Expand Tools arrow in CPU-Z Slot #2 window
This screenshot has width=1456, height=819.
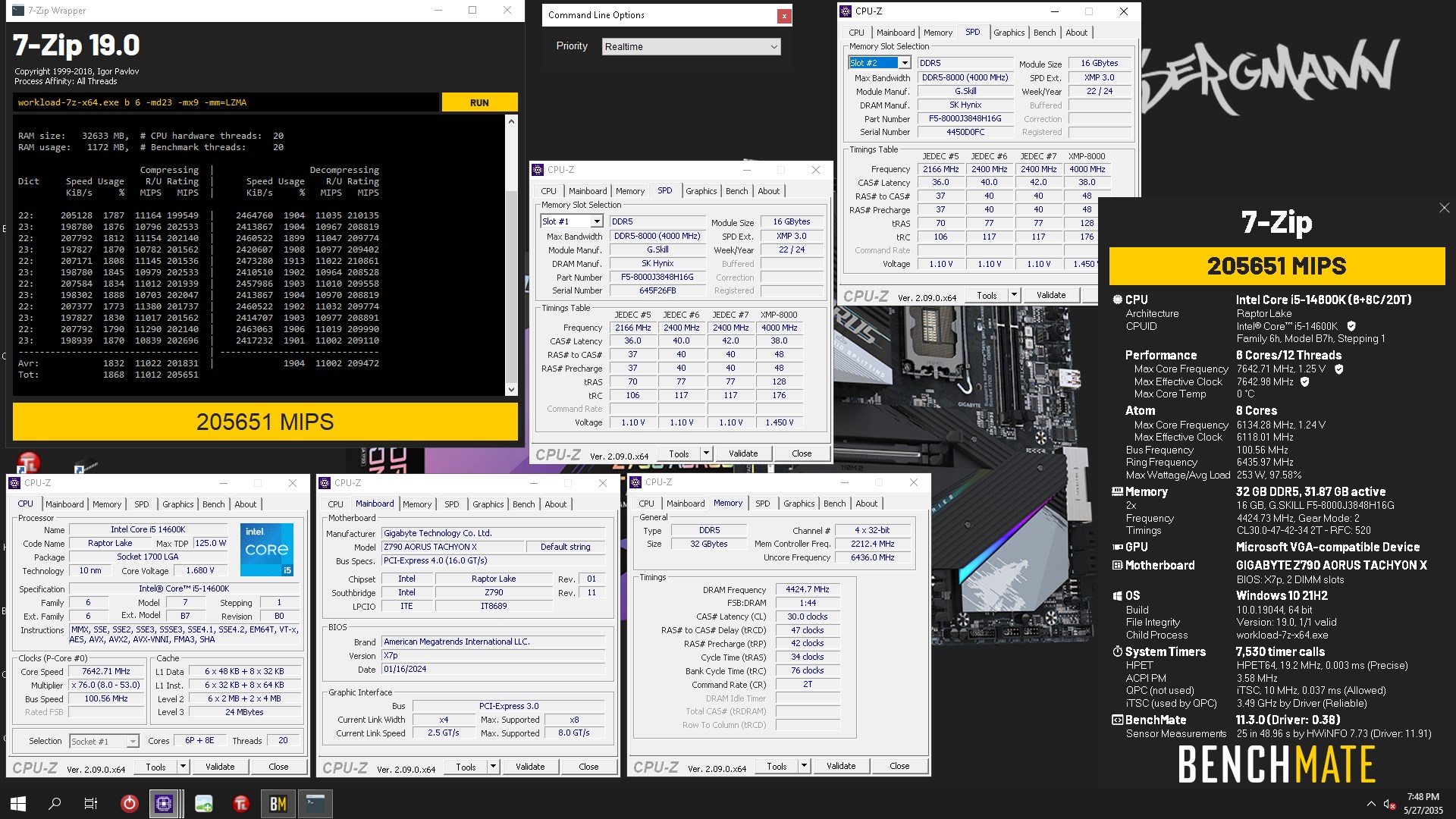1014,295
